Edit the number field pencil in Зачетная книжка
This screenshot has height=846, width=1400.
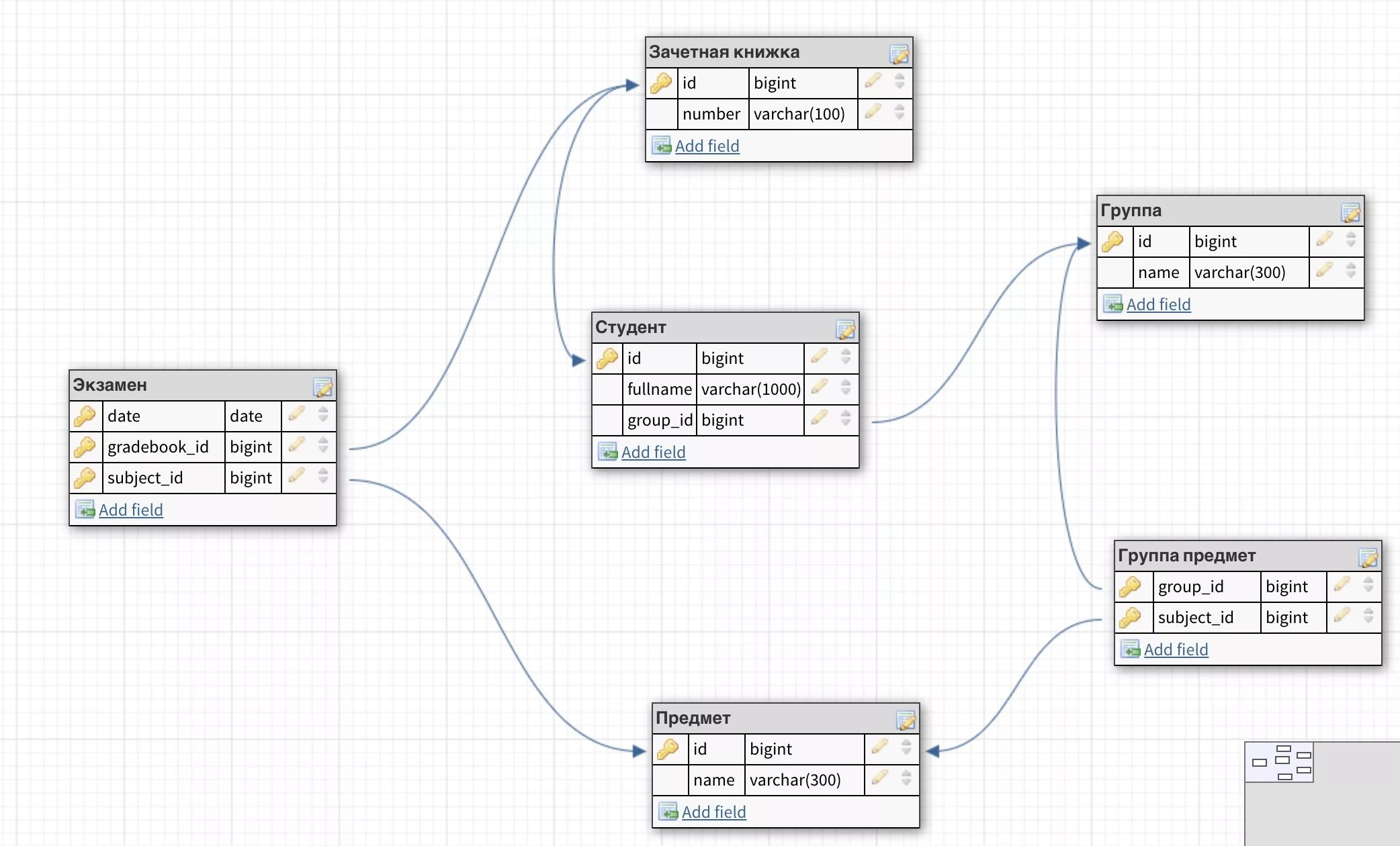pyautogui.click(x=873, y=111)
